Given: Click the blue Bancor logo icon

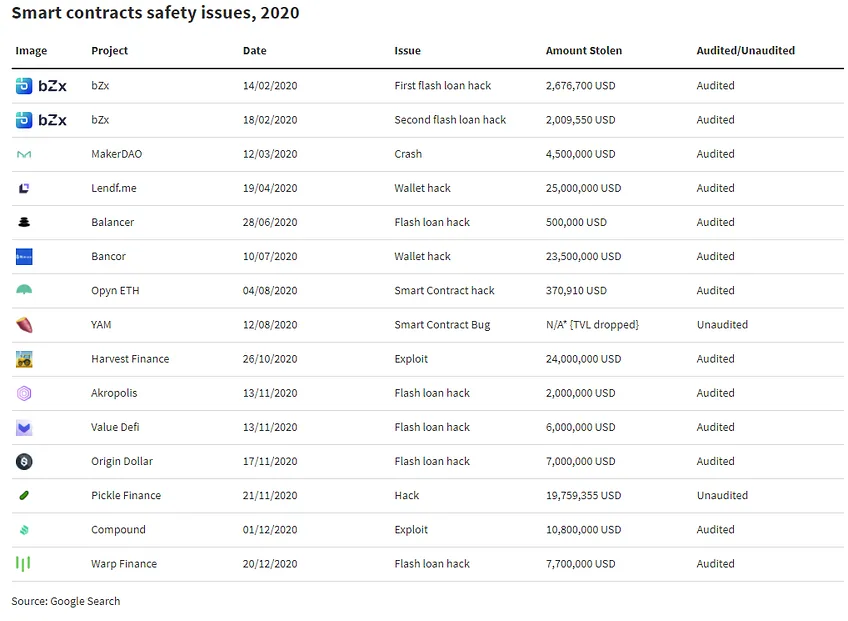Looking at the screenshot, I should pyautogui.click(x=24, y=256).
